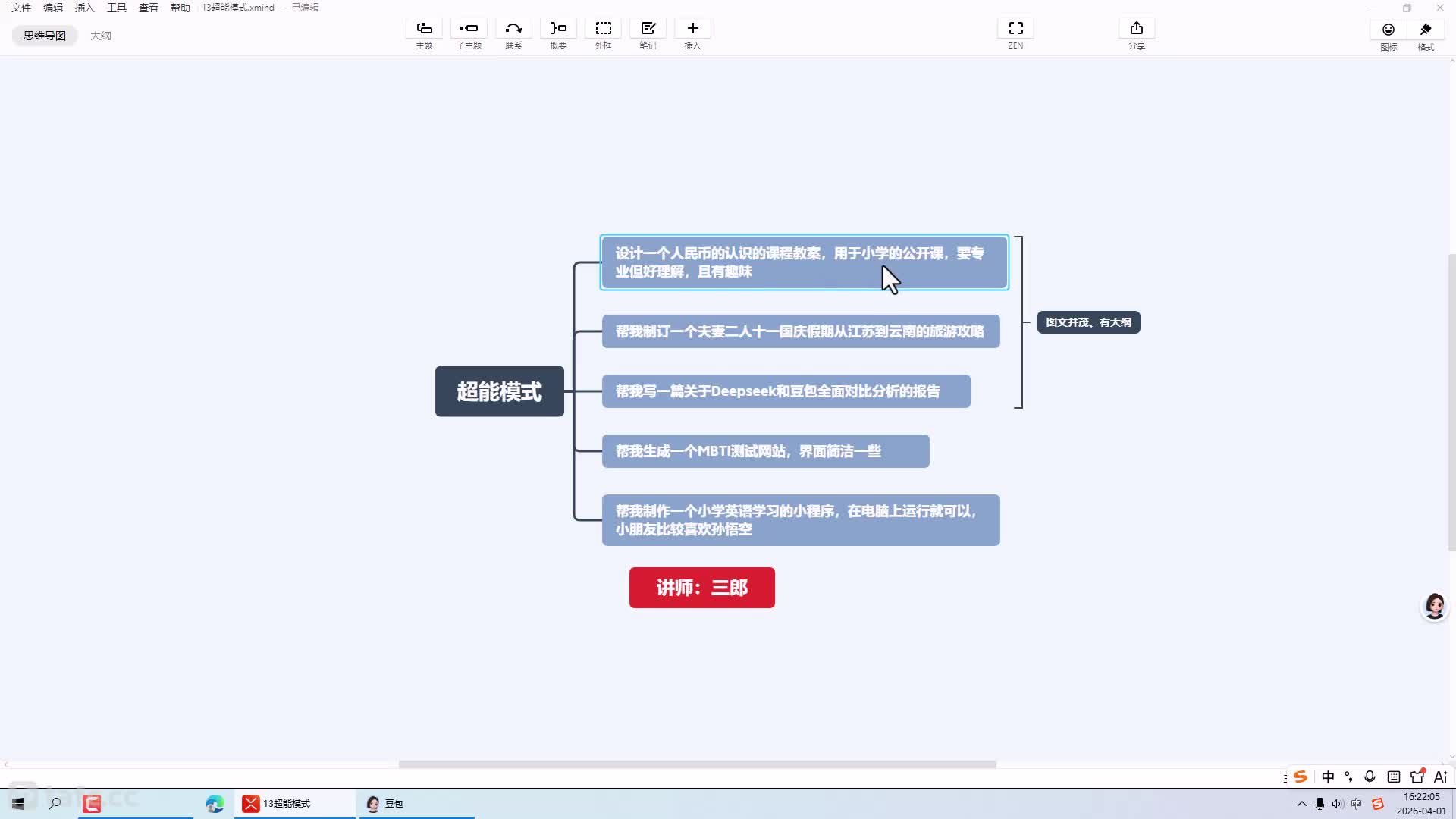This screenshot has width=1456, height=819.
Task: Select the 联系 relationship tool
Action: pos(513,29)
